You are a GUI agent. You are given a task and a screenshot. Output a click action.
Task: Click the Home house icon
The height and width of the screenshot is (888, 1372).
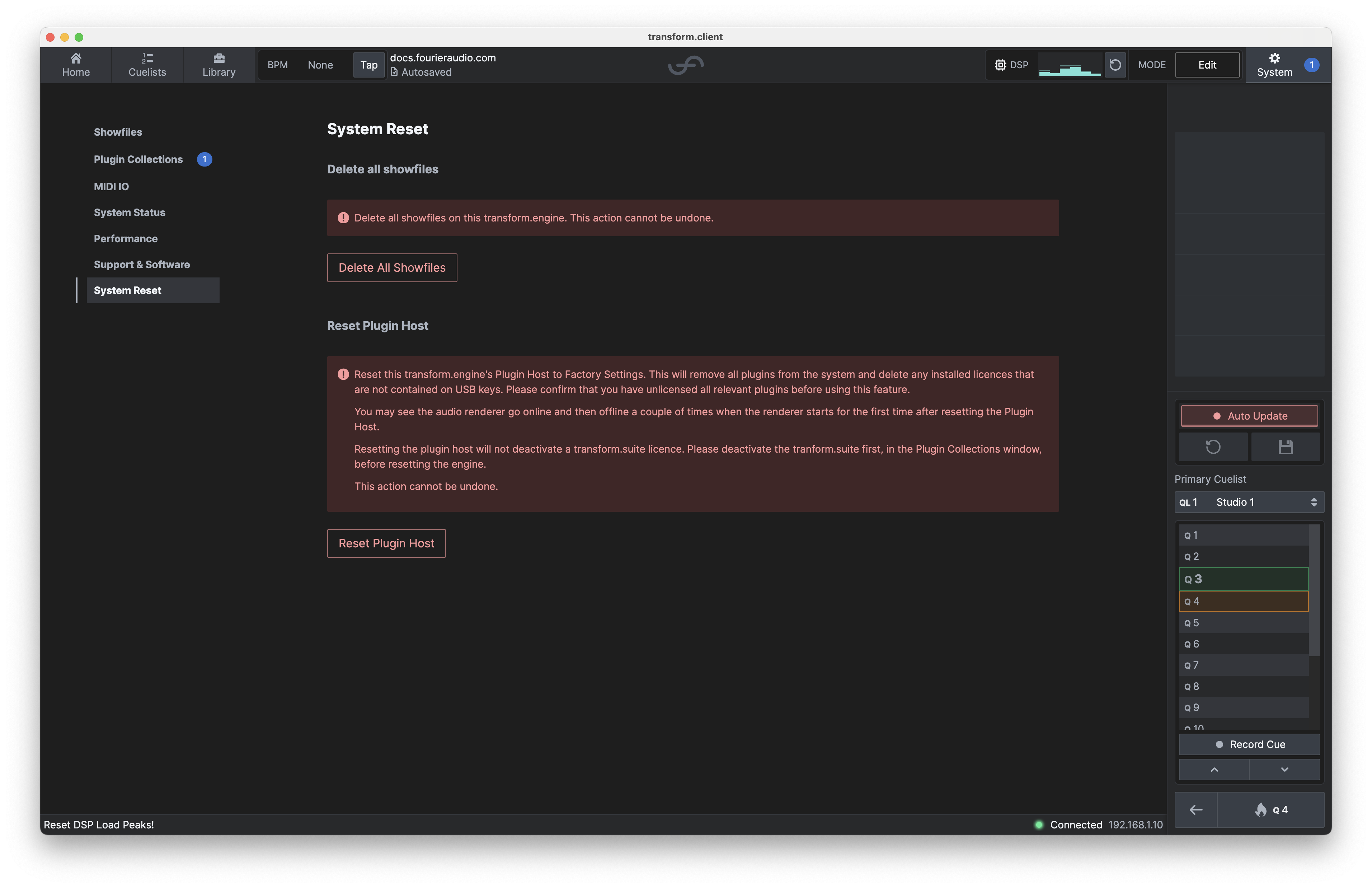point(75,58)
